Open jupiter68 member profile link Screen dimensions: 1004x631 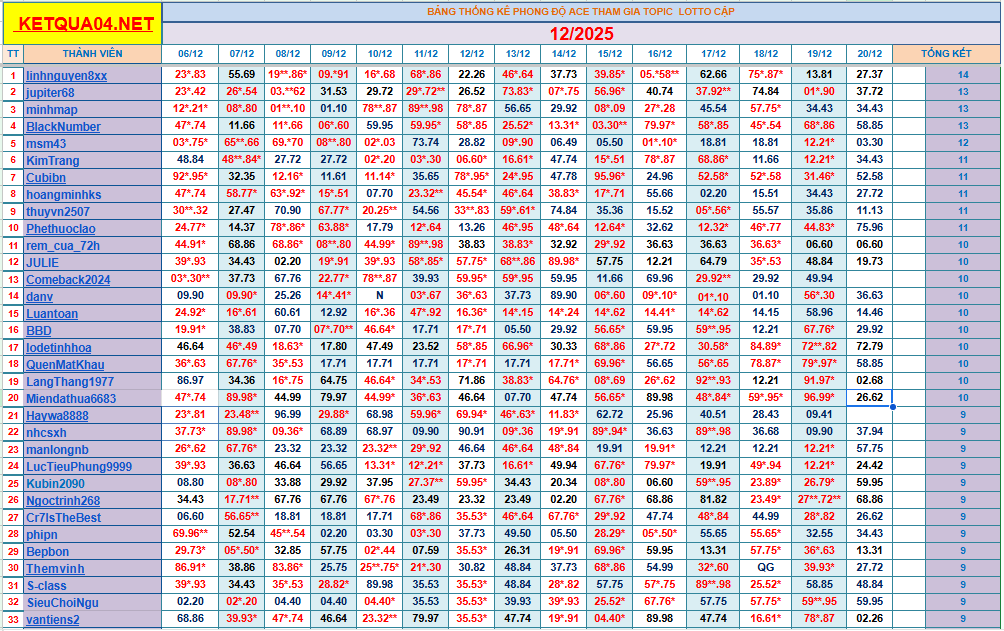[50, 93]
